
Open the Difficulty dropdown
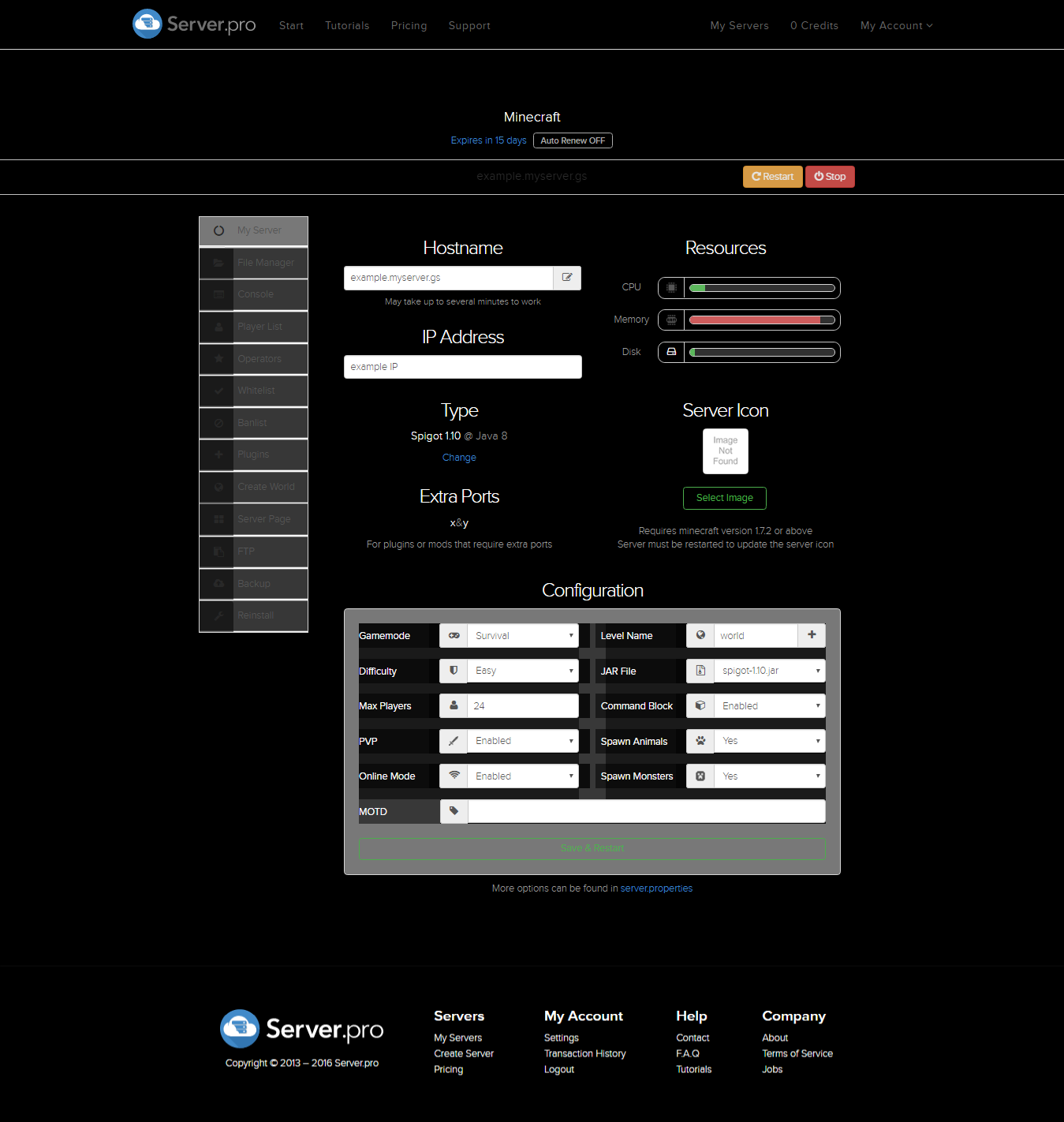coord(523,671)
